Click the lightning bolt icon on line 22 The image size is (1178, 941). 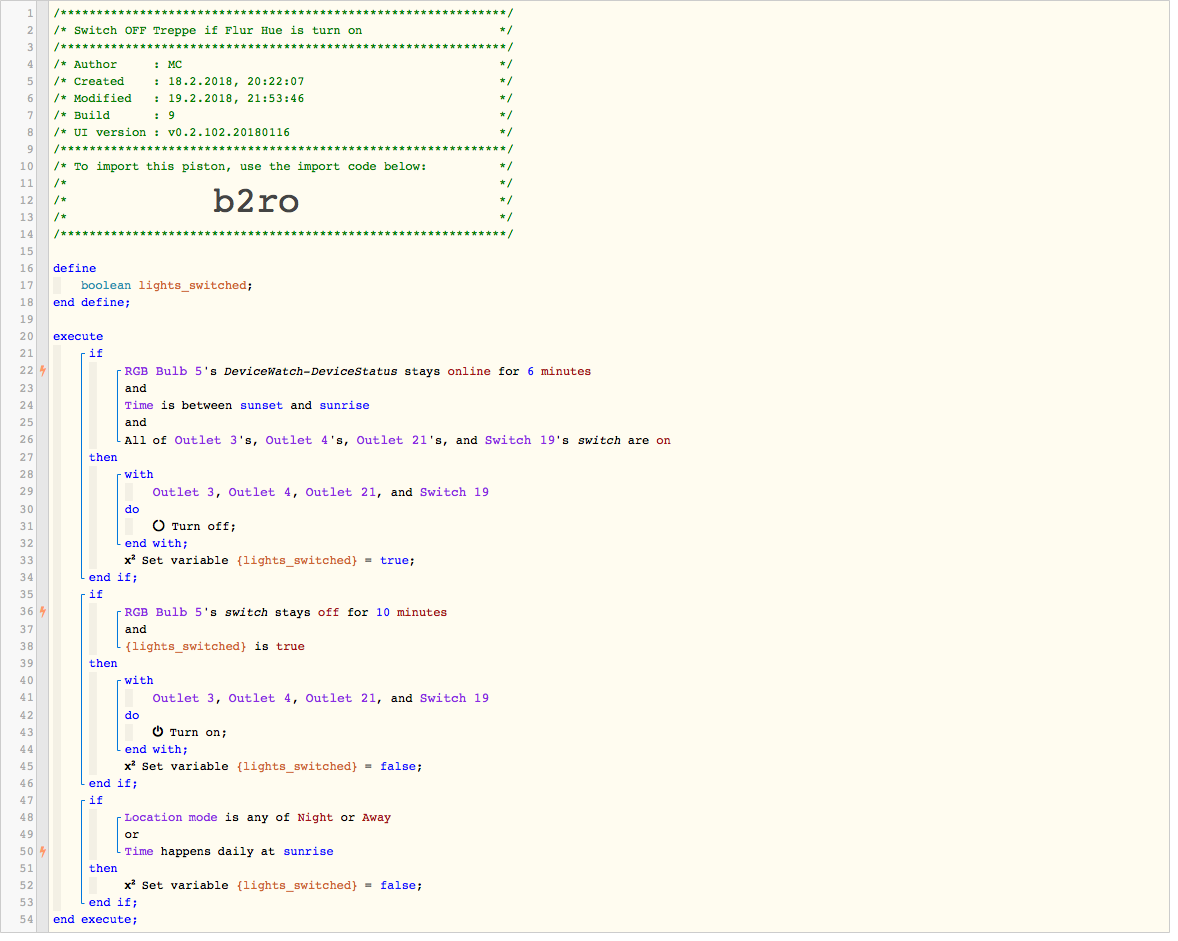pos(44,370)
